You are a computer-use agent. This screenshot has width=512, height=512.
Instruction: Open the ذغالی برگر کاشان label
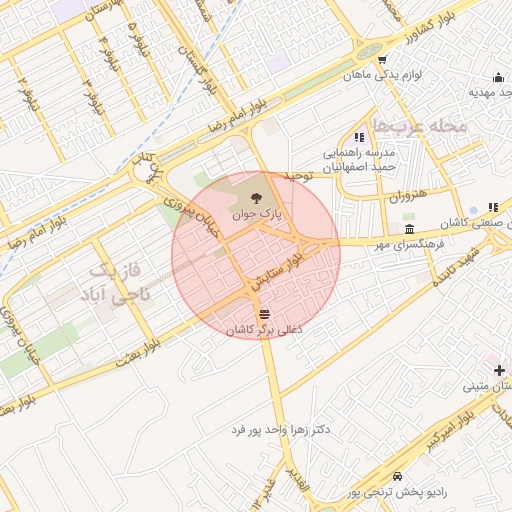(x=264, y=329)
